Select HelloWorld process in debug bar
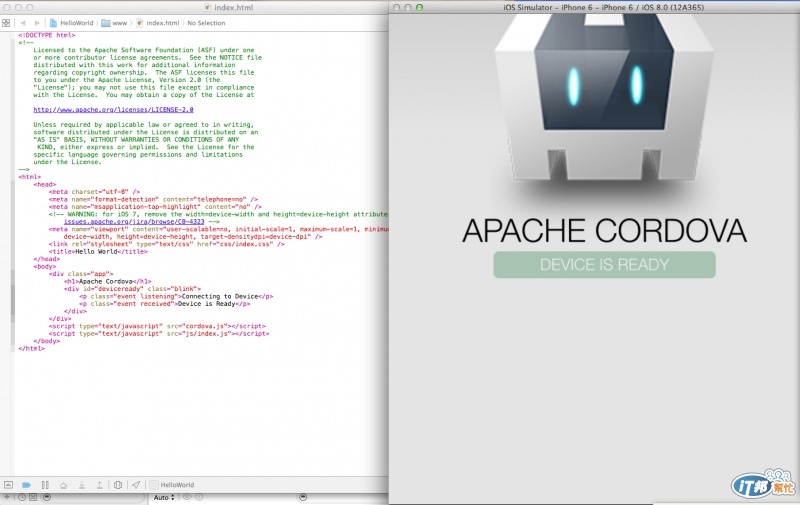The image size is (800, 505). (x=172, y=485)
